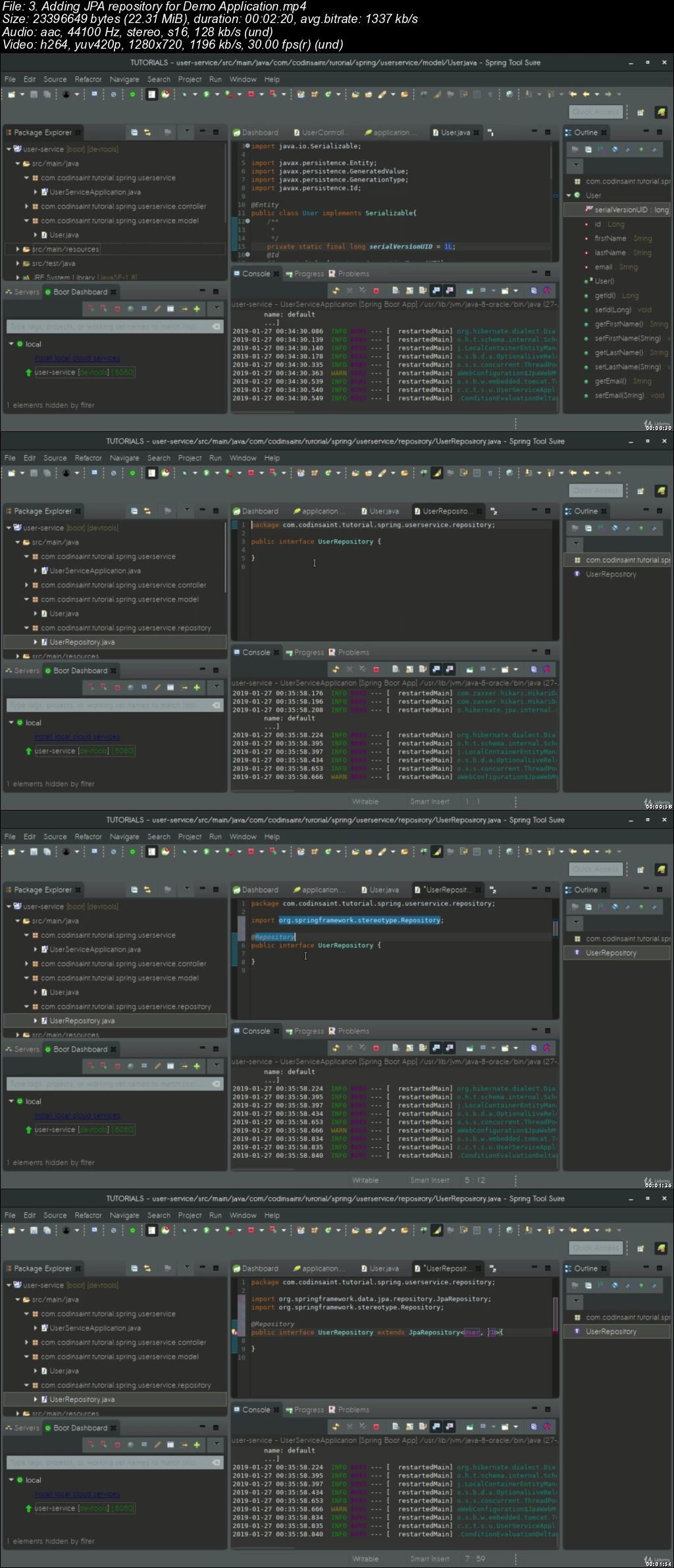Toggle show console on stderr, 00:01:26 frame
The width and height of the screenshot is (674, 1568).
[450, 1048]
